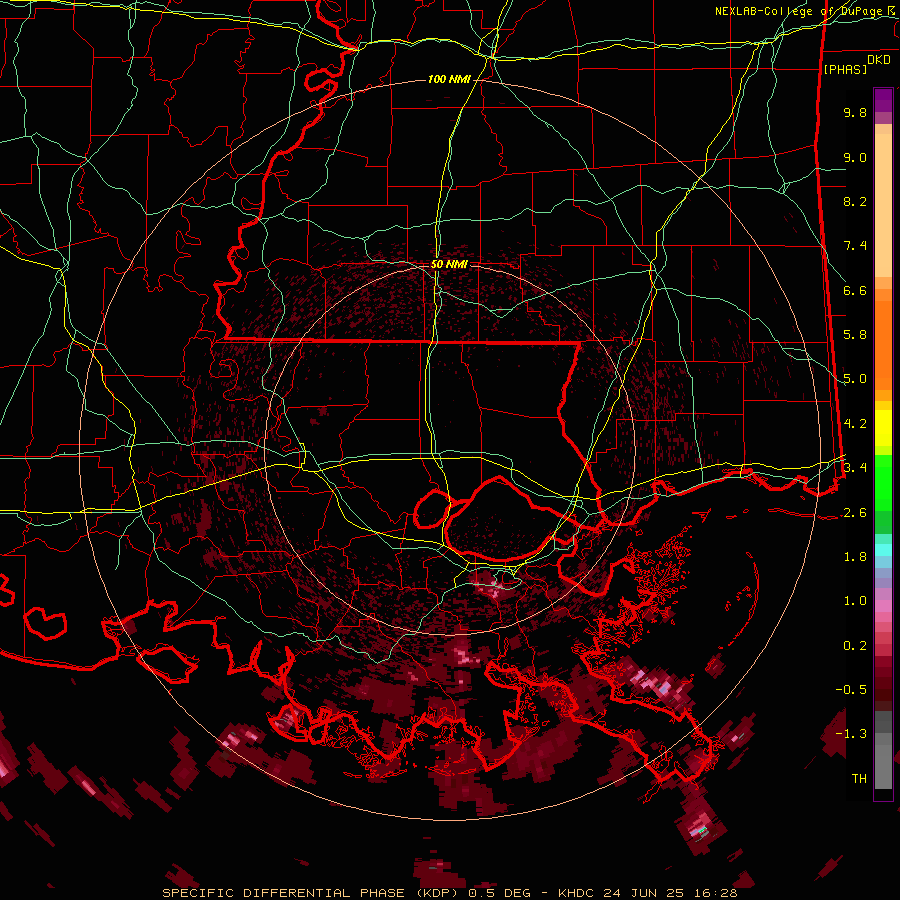Click the 50 NMI range ring label

point(449,265)
